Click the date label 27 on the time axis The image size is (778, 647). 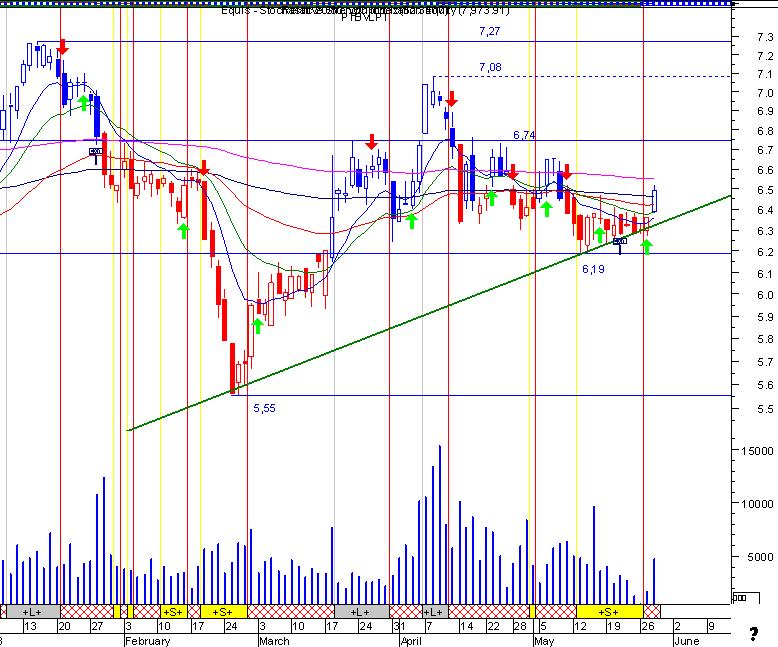[x=97, y=626]
